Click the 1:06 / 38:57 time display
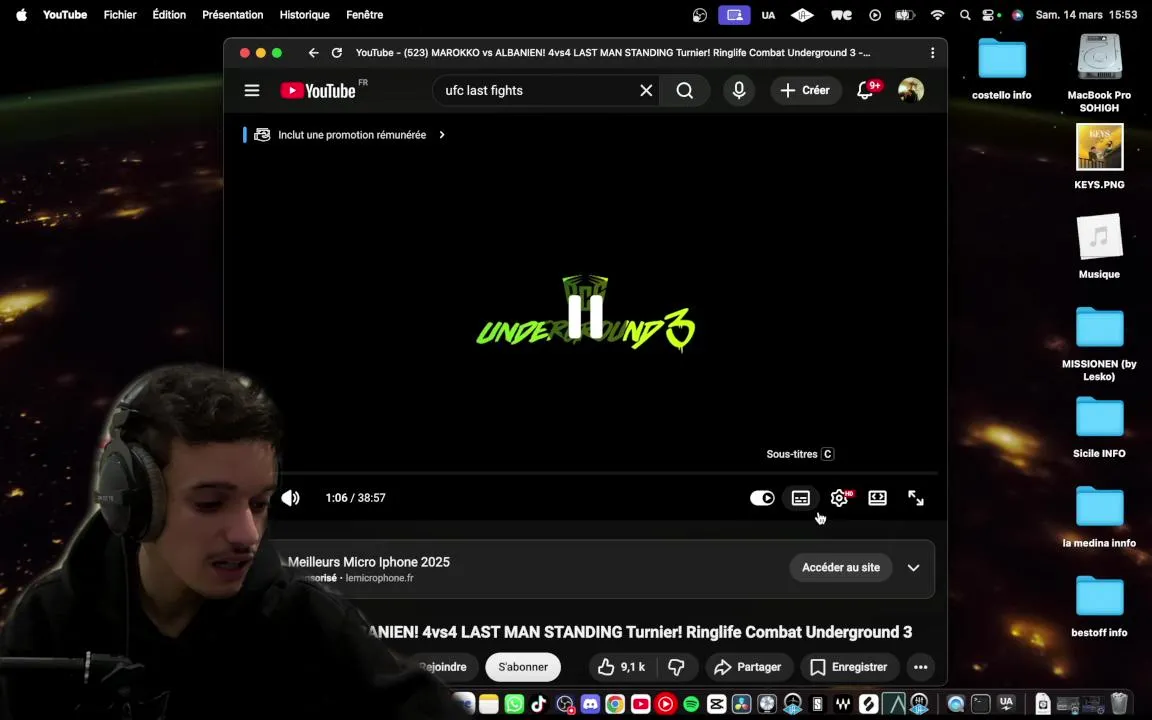This screenshot has width=1152, height=720. 356,498
